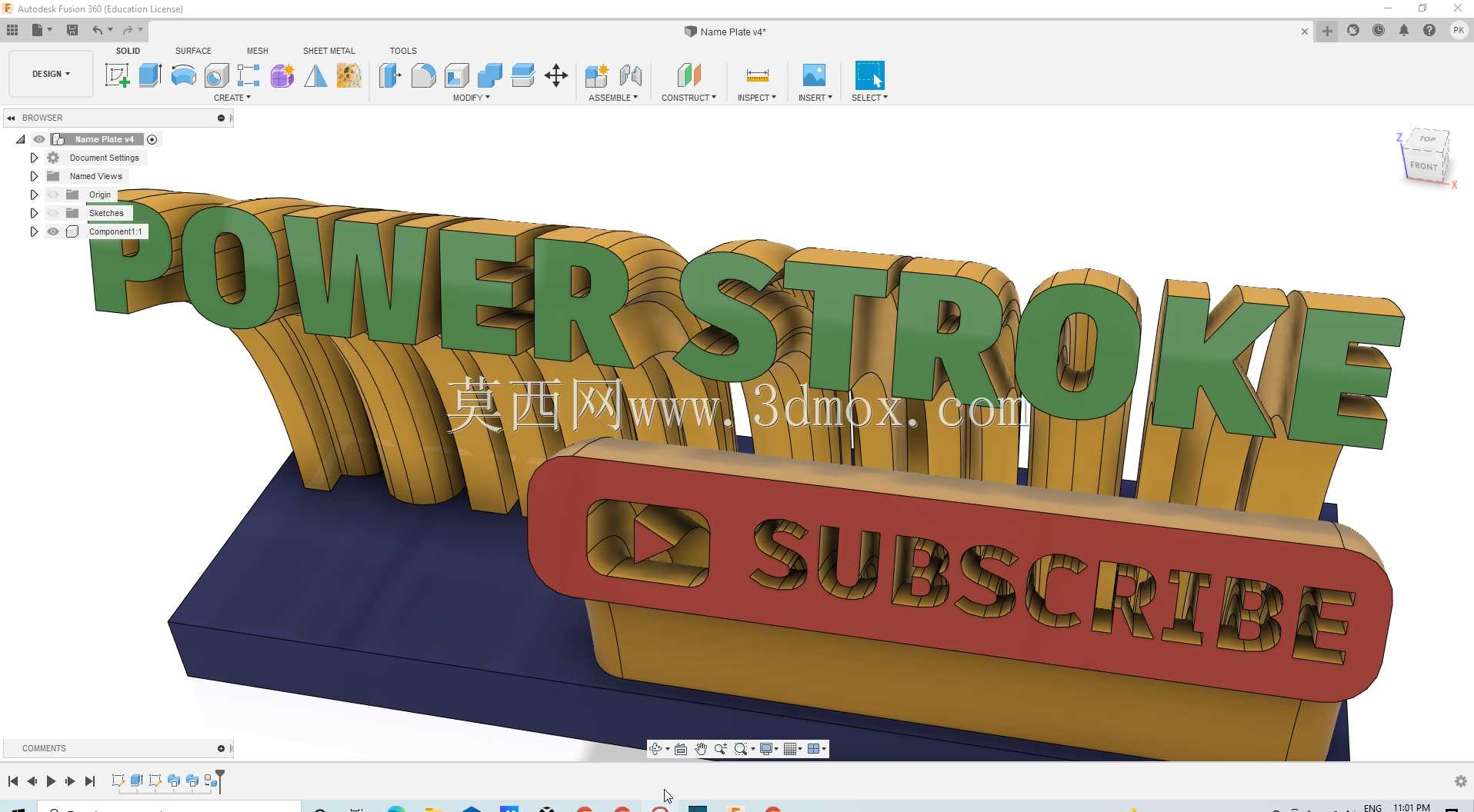1474x812 pixels.
Task: Jump to the timeline end
Action: click(x=90, y=781)
